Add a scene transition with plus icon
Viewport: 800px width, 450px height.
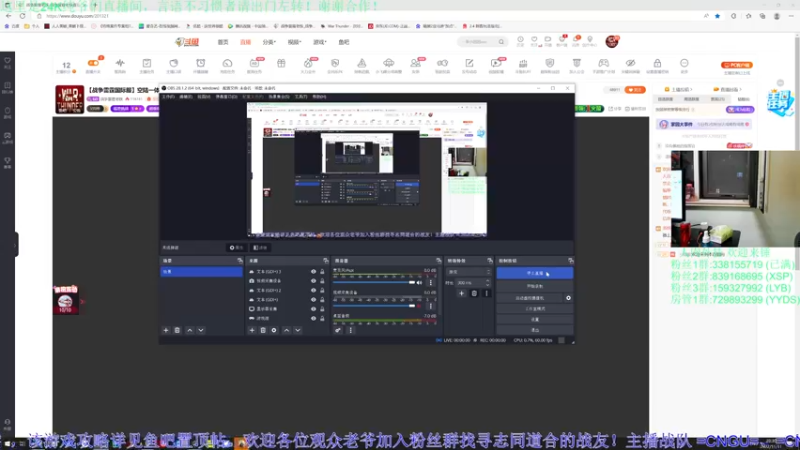point(460,293)
